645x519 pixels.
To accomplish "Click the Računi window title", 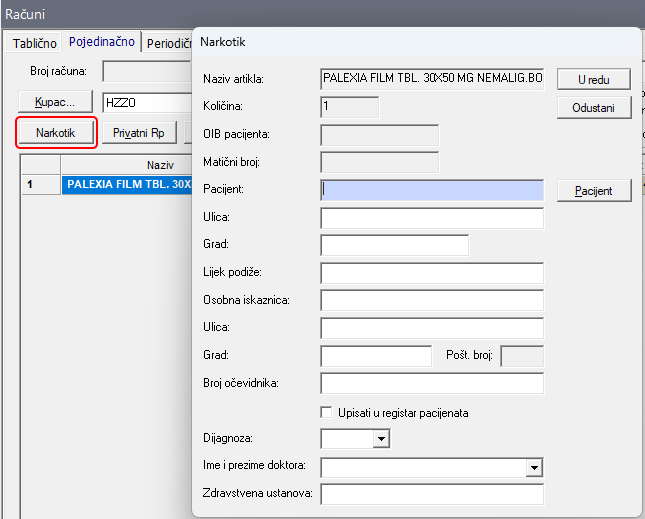I will [x=25, y=14].
